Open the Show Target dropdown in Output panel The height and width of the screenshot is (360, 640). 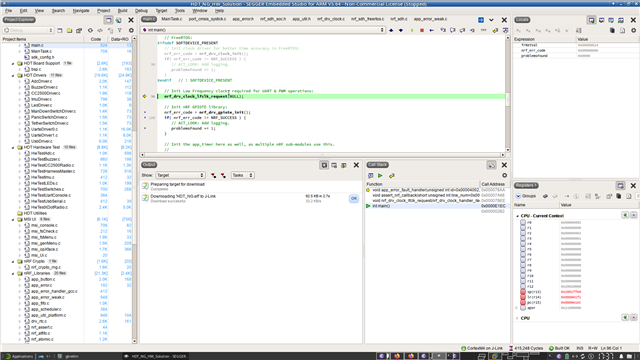180,175
